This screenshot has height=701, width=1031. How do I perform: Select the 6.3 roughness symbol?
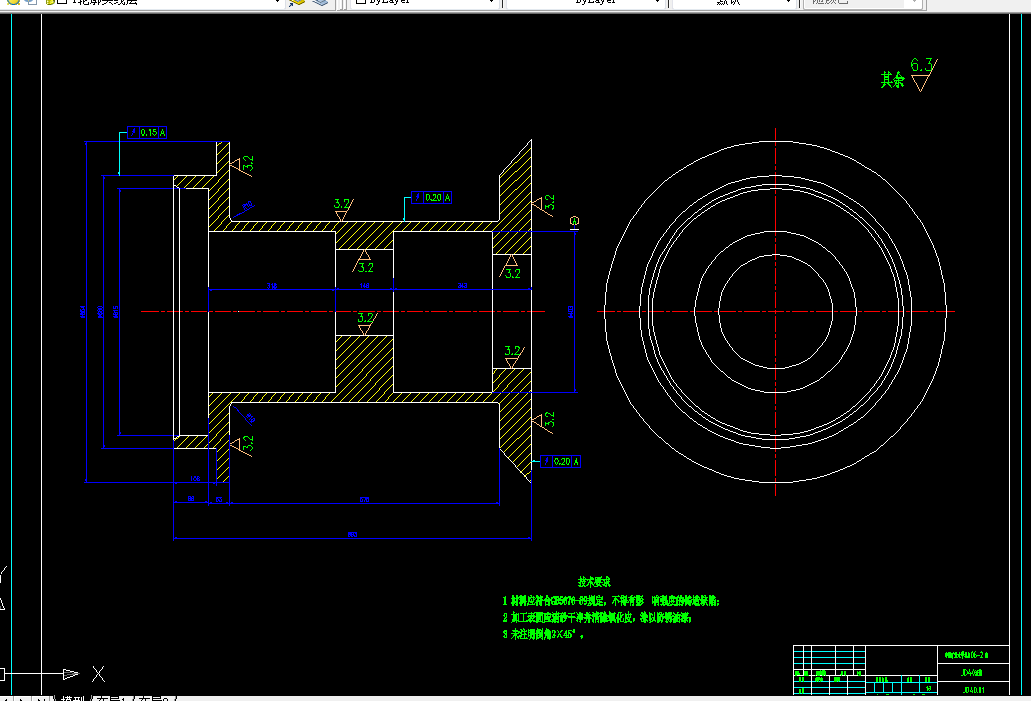pos(923,74)
